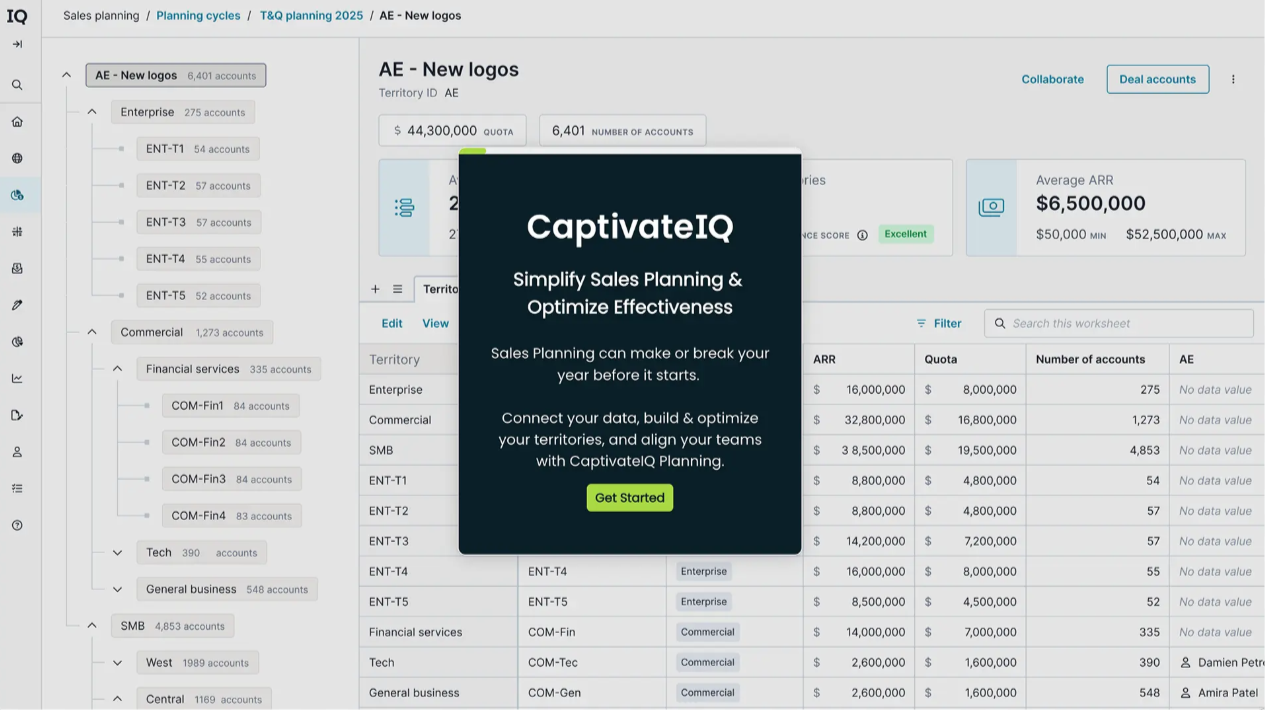Select the pencil icon in the sidebar
1265x713 pixels.
click(x=17, y=305)
